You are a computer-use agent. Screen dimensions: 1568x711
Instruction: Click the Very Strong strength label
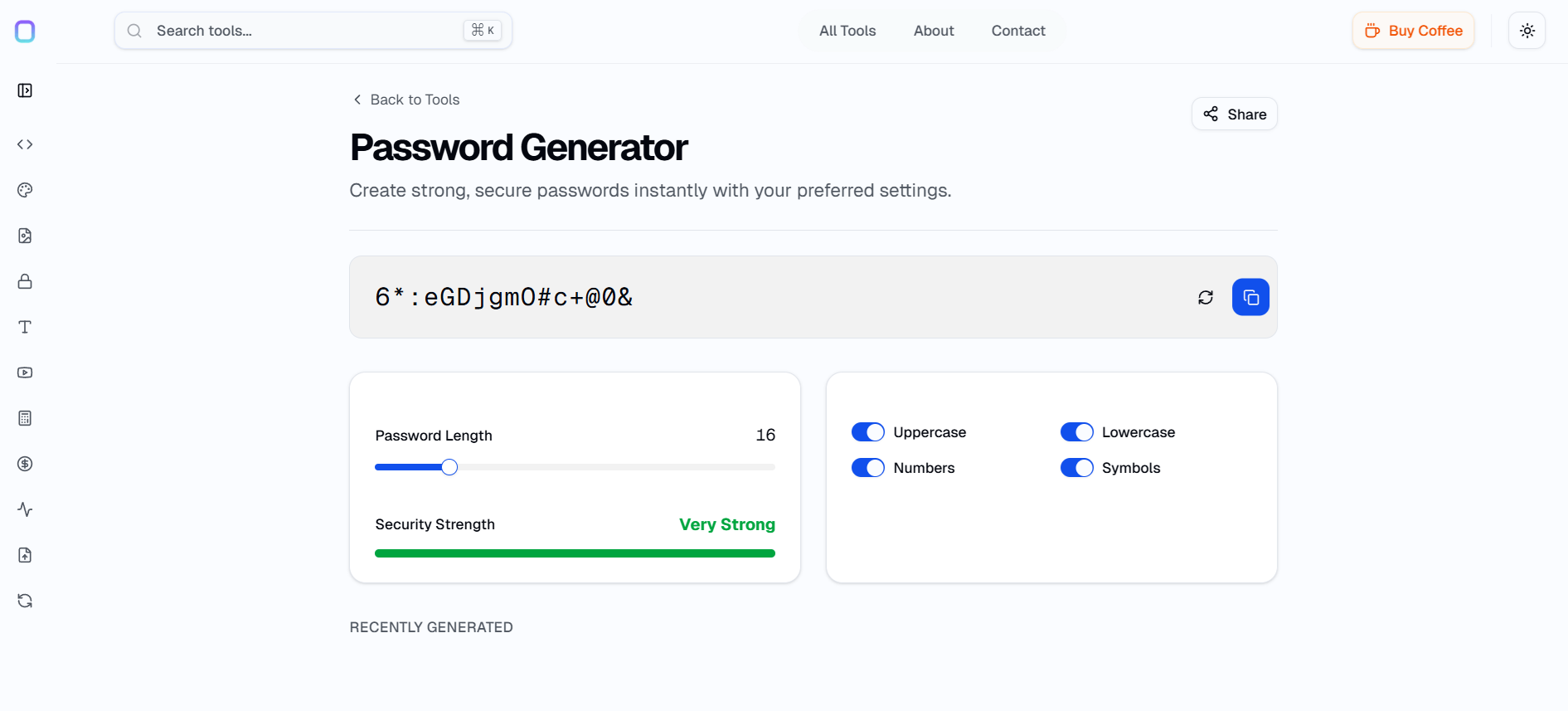tap(727, 524)
